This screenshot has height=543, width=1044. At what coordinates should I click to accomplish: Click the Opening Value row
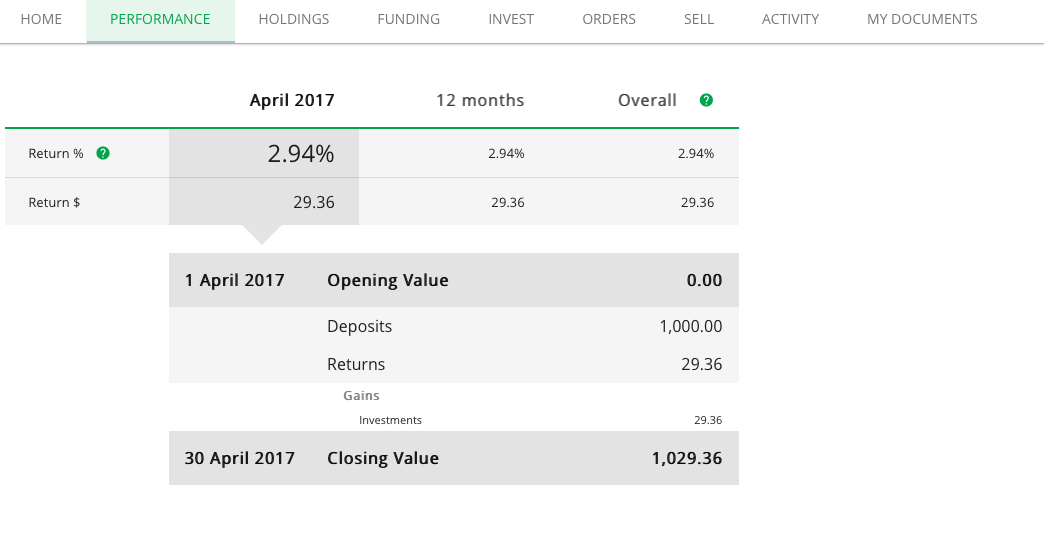453,280
